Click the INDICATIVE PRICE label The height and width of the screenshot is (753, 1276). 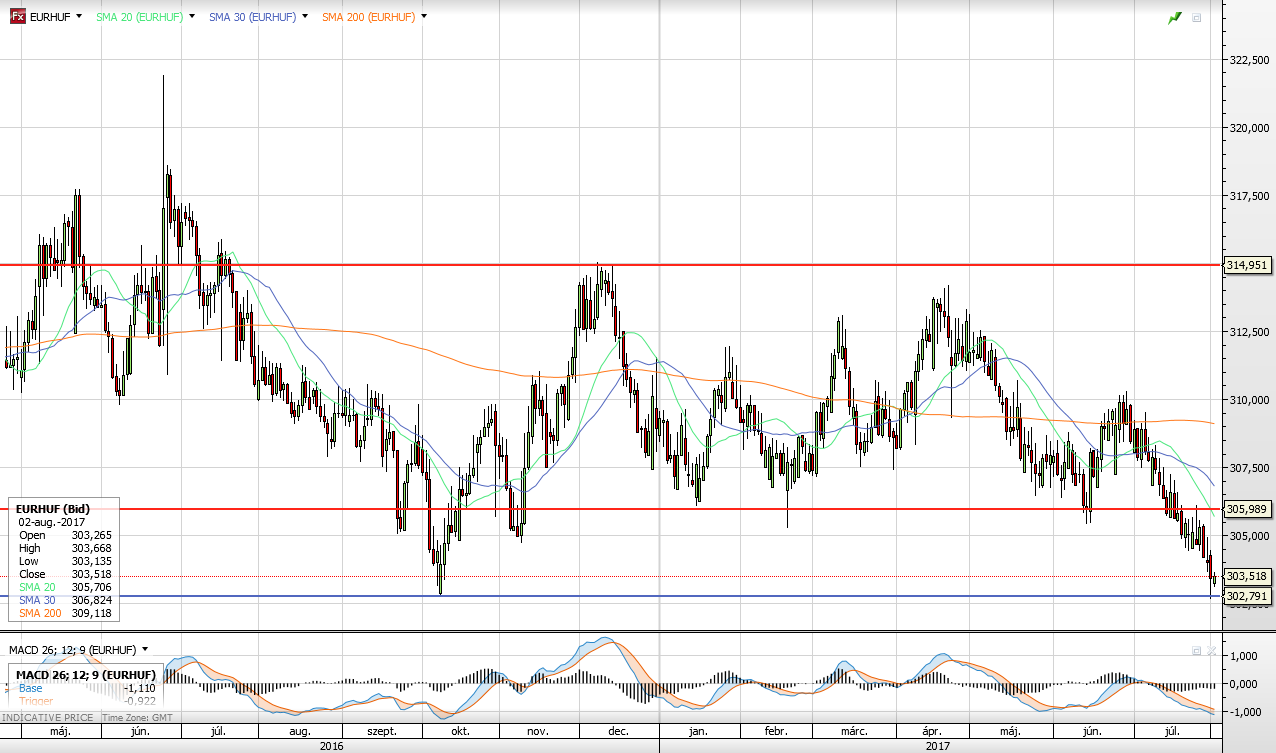click(x=48, y=718)
